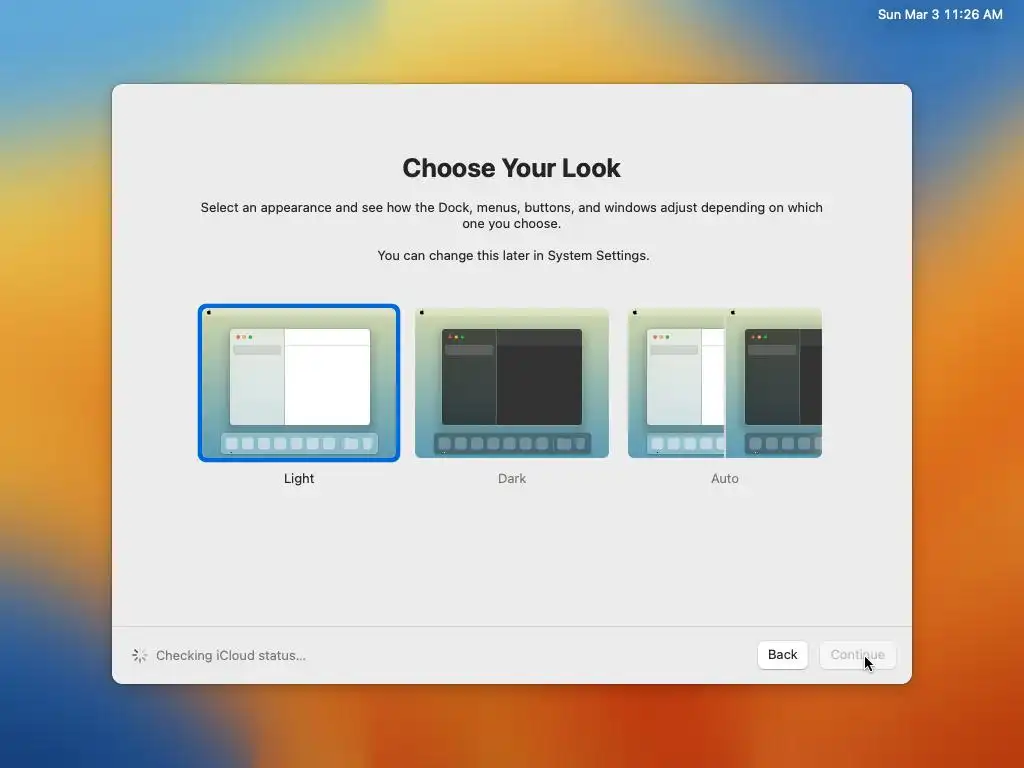Click the Choose Your Look heading
Viewport: 1024px width, 768px height.
pos(511,168)
